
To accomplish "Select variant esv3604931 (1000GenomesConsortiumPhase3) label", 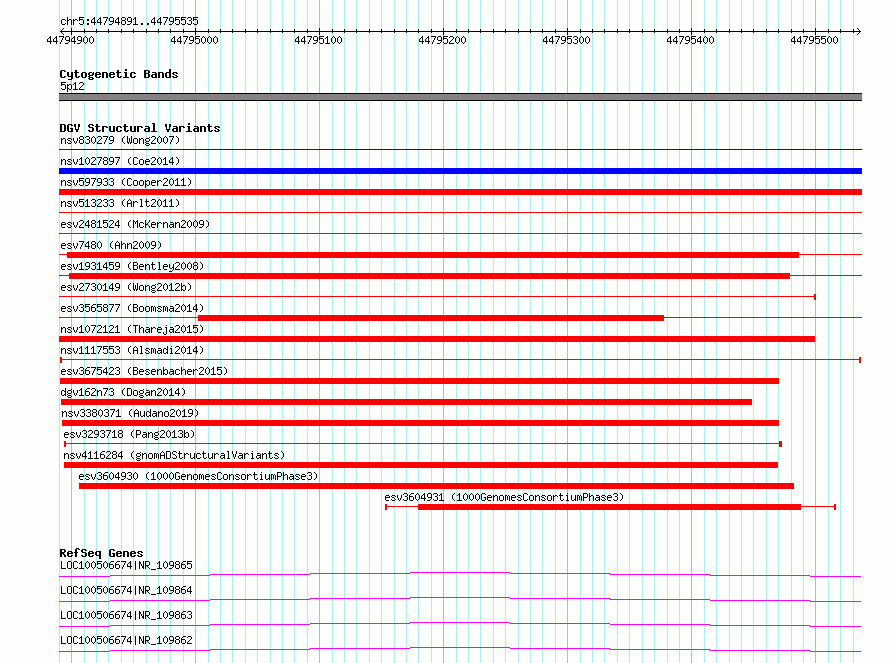I will pos(504,497).
